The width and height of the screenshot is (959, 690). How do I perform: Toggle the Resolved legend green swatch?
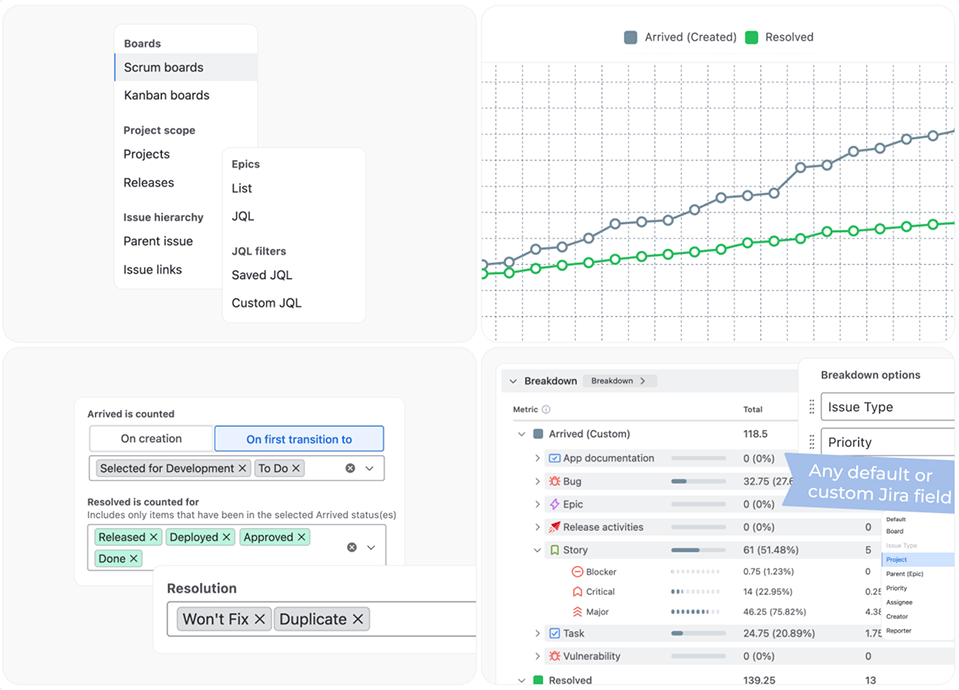[x=752, y=37]
